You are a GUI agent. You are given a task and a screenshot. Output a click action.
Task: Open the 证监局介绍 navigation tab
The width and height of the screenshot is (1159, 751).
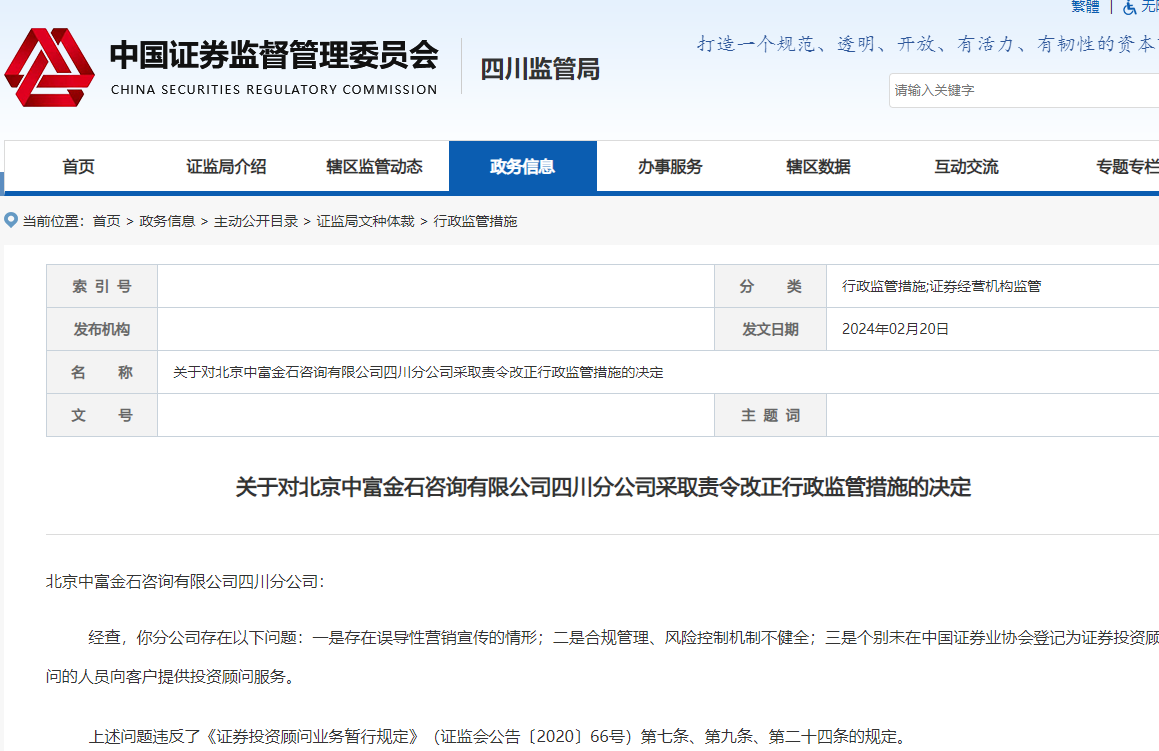coord(226,167)
